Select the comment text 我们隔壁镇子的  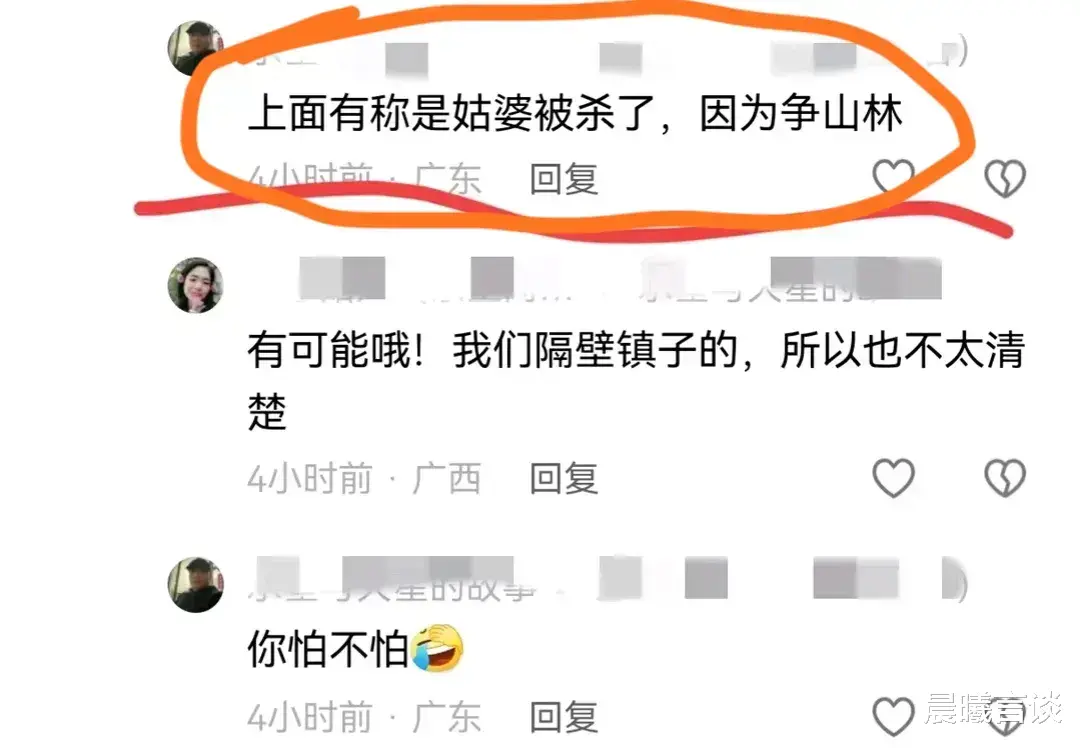[596, 350]
